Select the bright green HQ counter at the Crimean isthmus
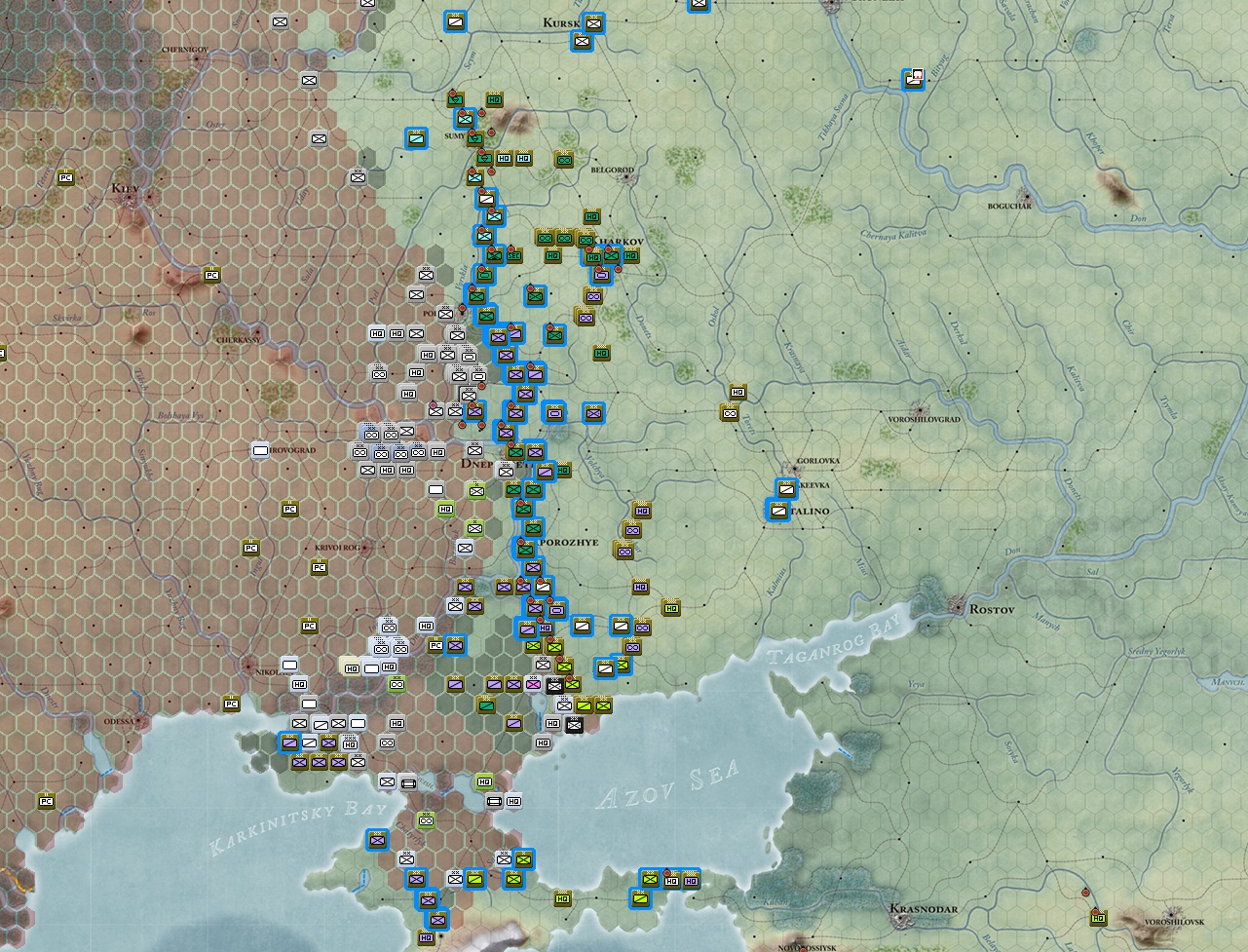This screenshot has width=1248, height=952. 484,781
